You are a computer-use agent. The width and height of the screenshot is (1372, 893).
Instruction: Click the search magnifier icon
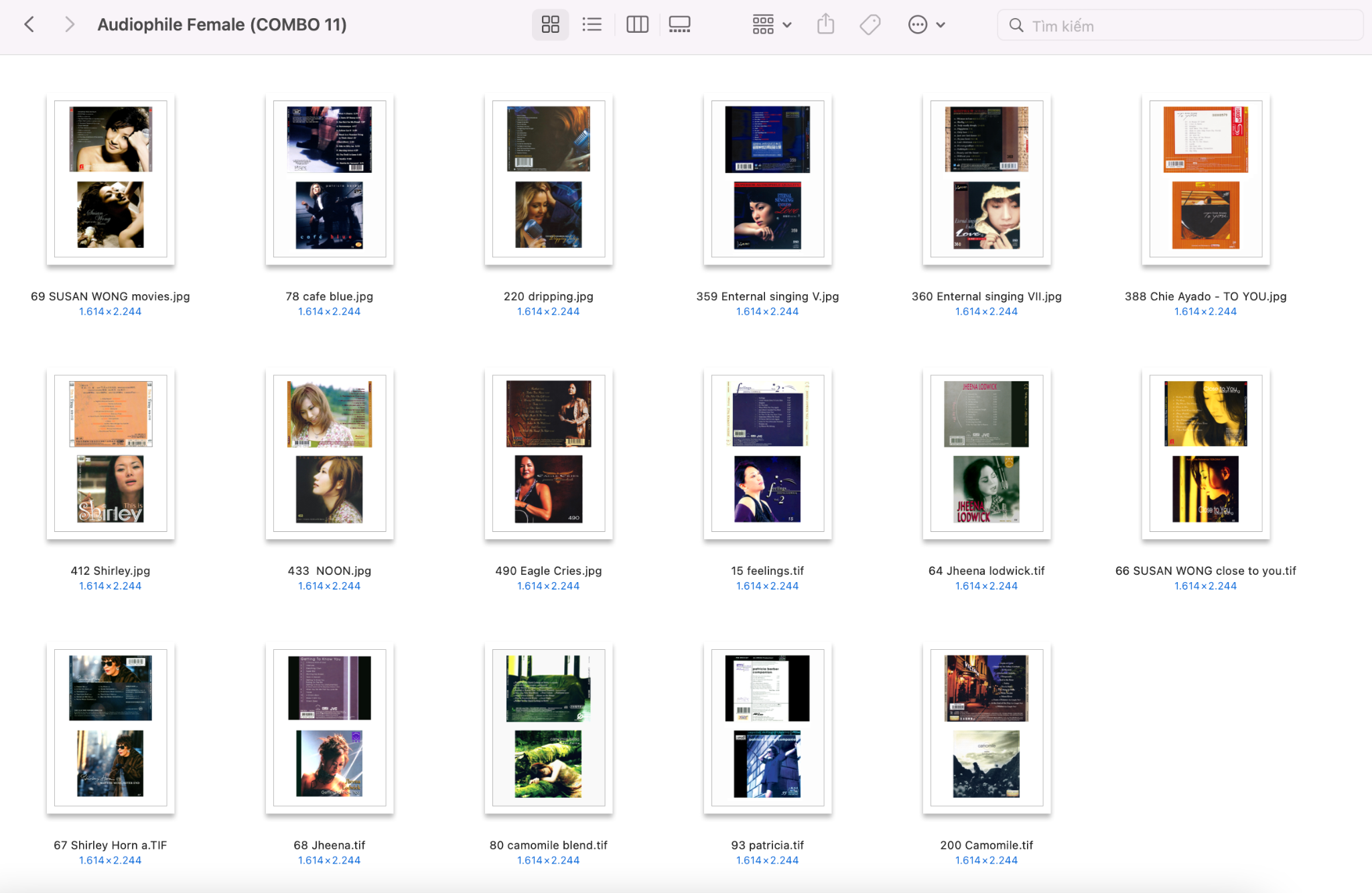pos(1016,25)
